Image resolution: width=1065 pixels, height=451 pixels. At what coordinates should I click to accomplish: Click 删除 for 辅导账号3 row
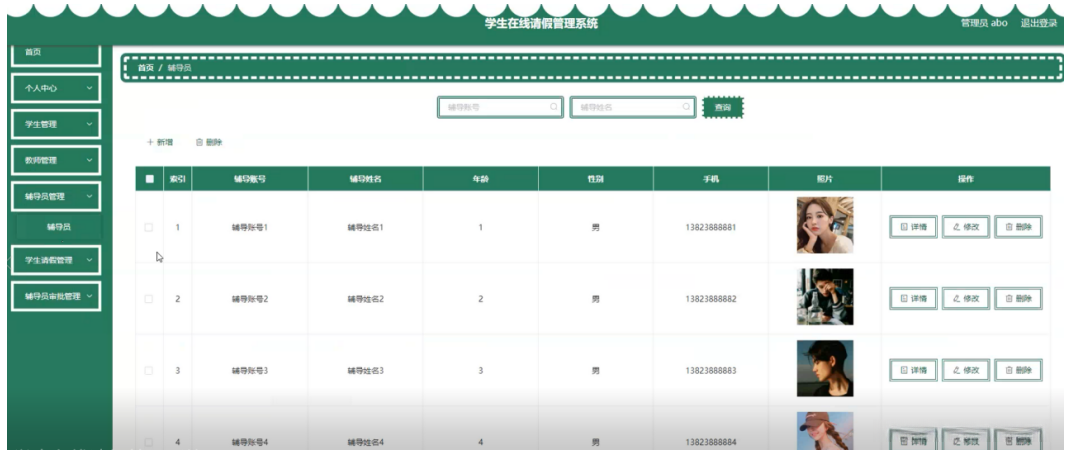click(x=1018, y=370)
